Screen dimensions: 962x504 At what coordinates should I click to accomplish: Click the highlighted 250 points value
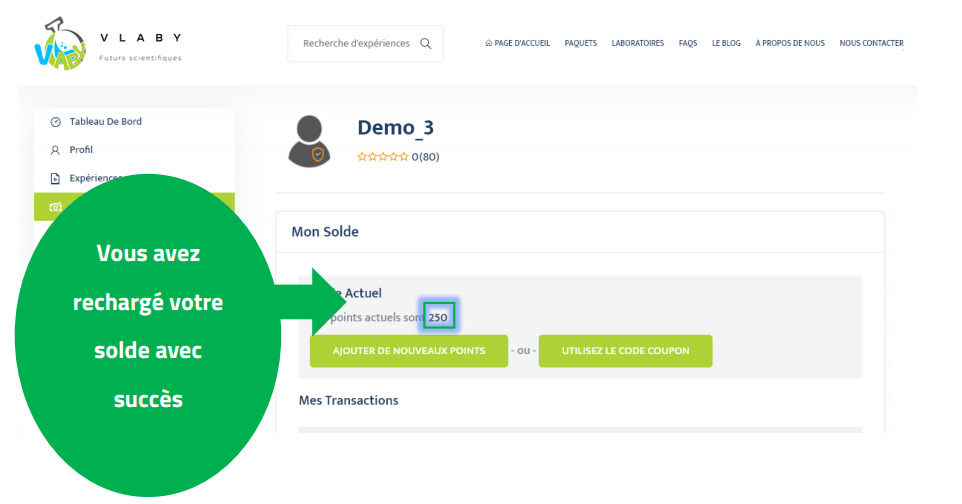[x=438, y=317]
